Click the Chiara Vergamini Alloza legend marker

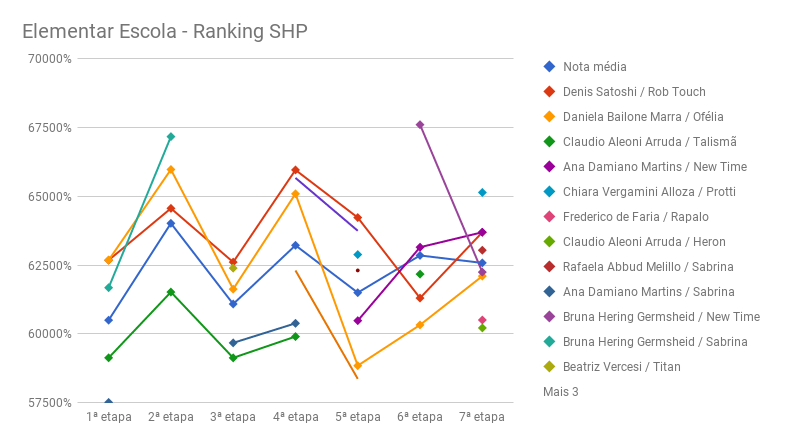548,192
